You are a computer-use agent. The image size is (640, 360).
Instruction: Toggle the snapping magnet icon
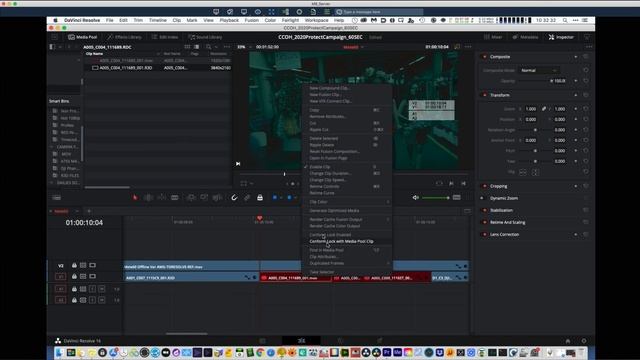[234, 198]
